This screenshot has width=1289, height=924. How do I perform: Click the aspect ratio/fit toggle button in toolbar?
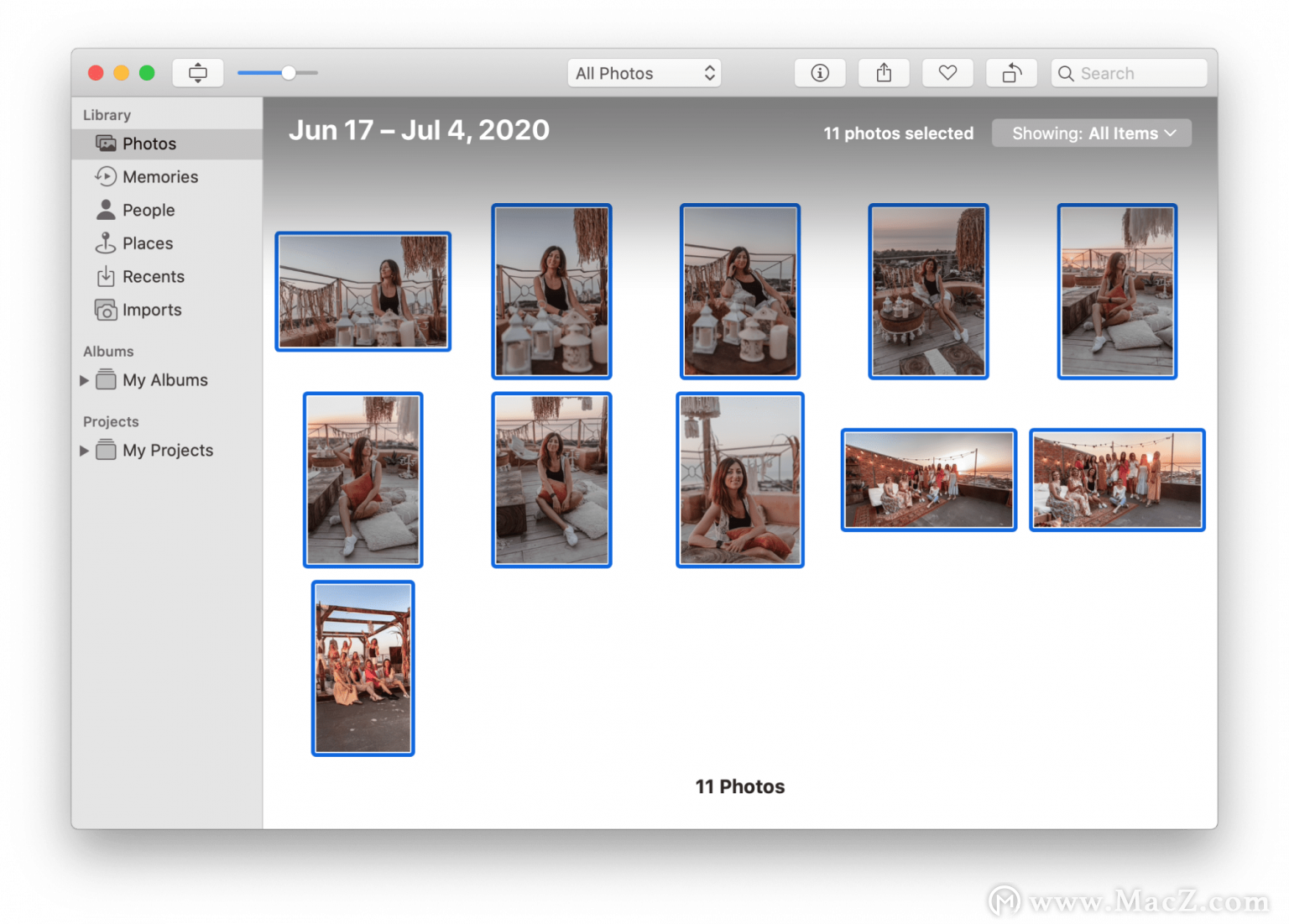(x=198, y=73)
